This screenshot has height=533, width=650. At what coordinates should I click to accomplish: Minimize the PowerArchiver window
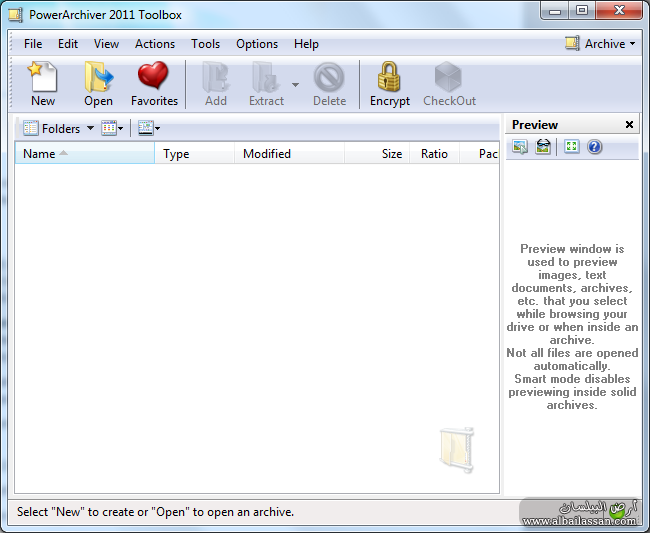coord(555,11)
